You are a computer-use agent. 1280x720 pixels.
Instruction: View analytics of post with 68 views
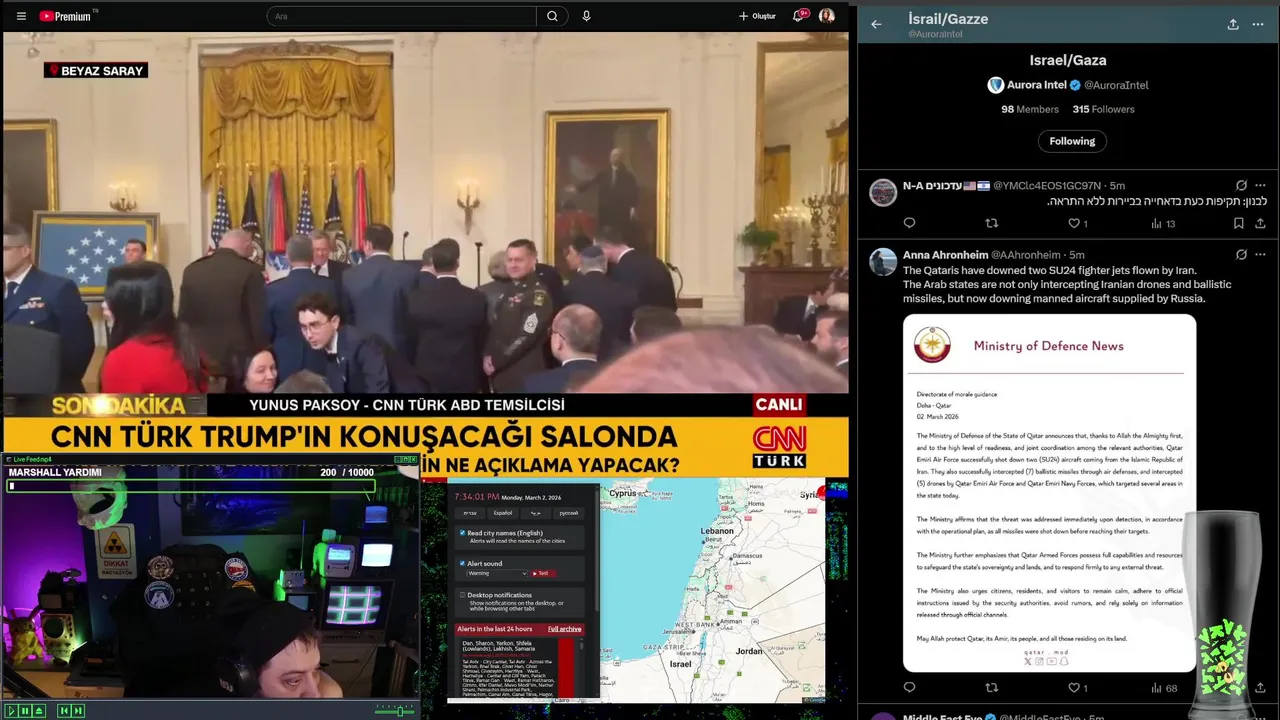click(1164, 687)
